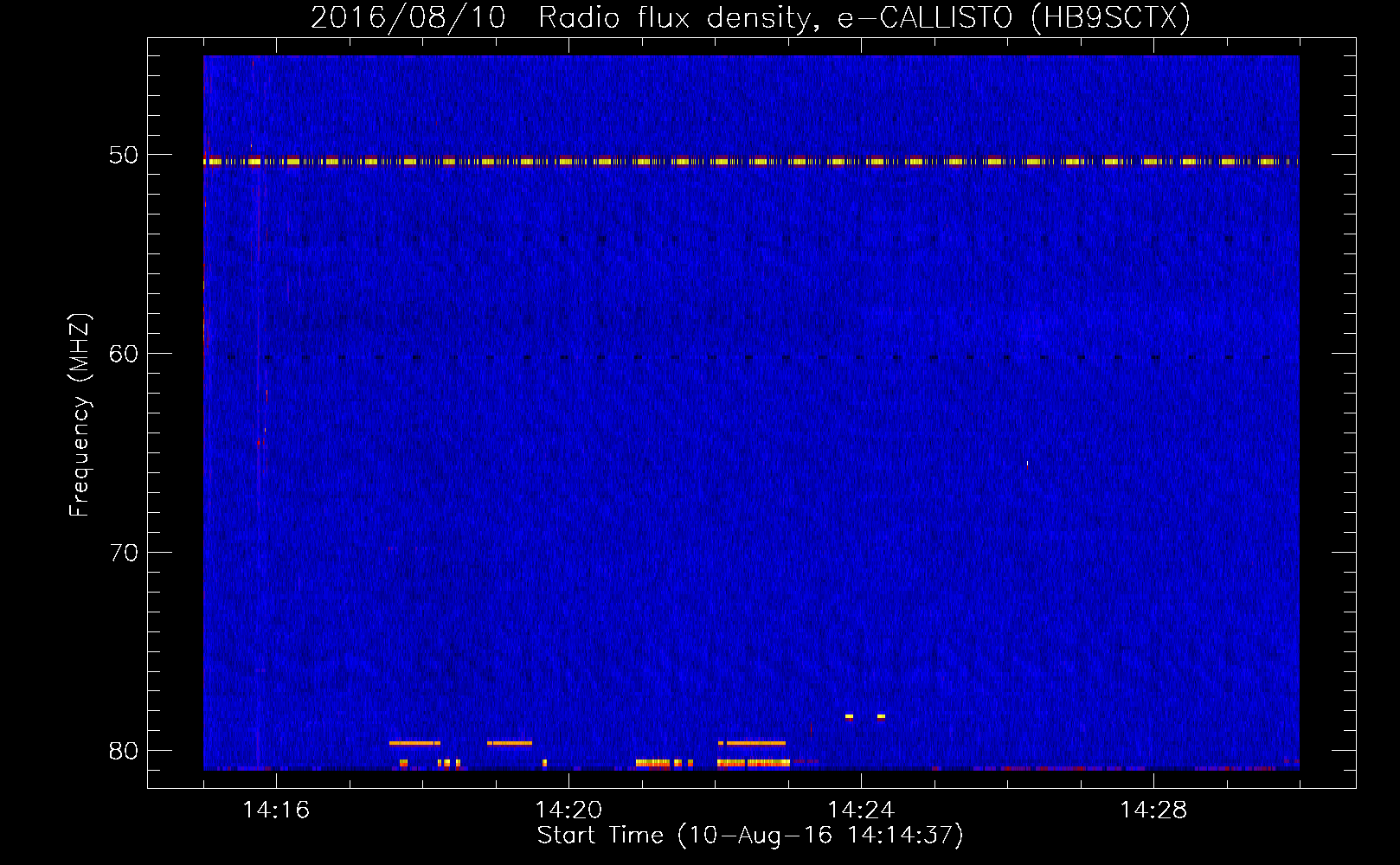Click the 80 MHz frequency tick label

pos(123,751)
